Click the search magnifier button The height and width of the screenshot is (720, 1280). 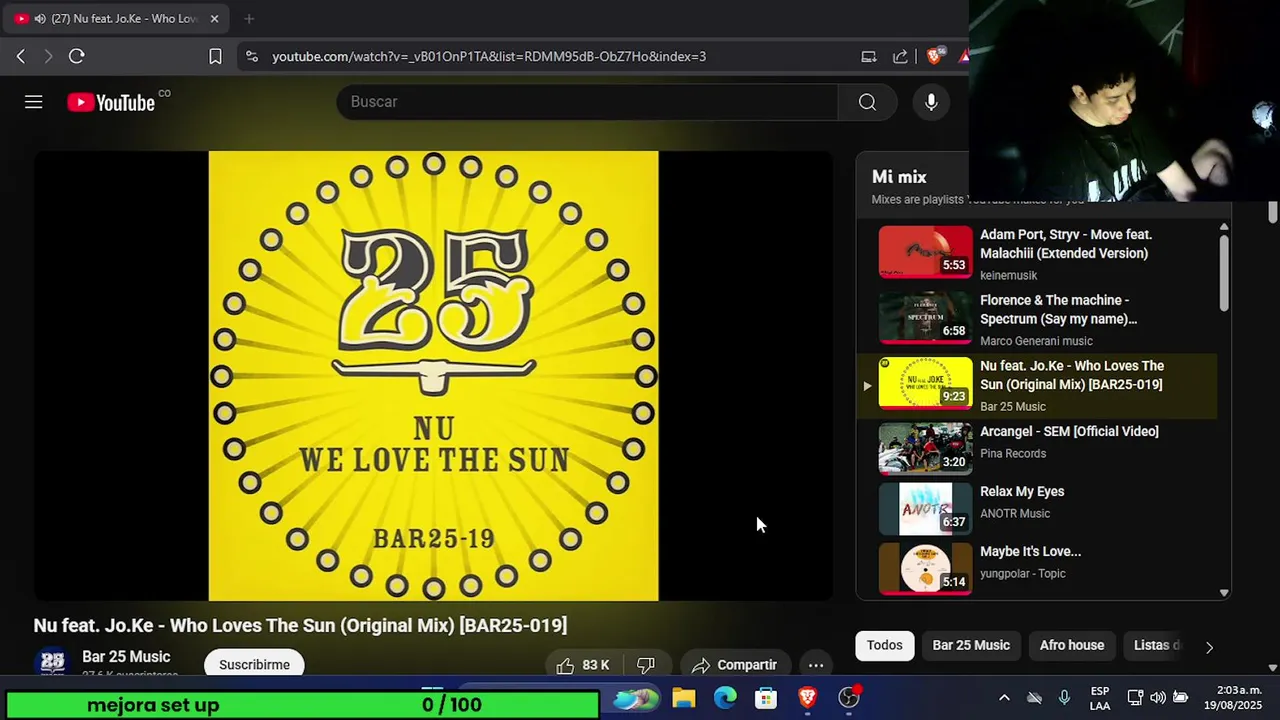point(867,102)
